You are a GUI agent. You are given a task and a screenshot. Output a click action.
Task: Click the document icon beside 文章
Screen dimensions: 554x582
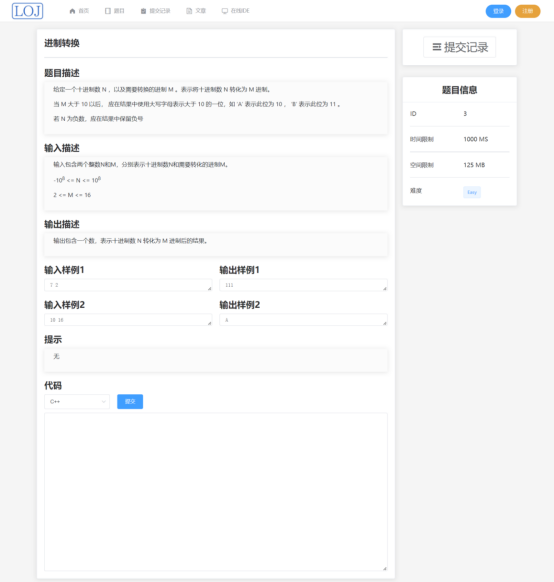(189, 11)
